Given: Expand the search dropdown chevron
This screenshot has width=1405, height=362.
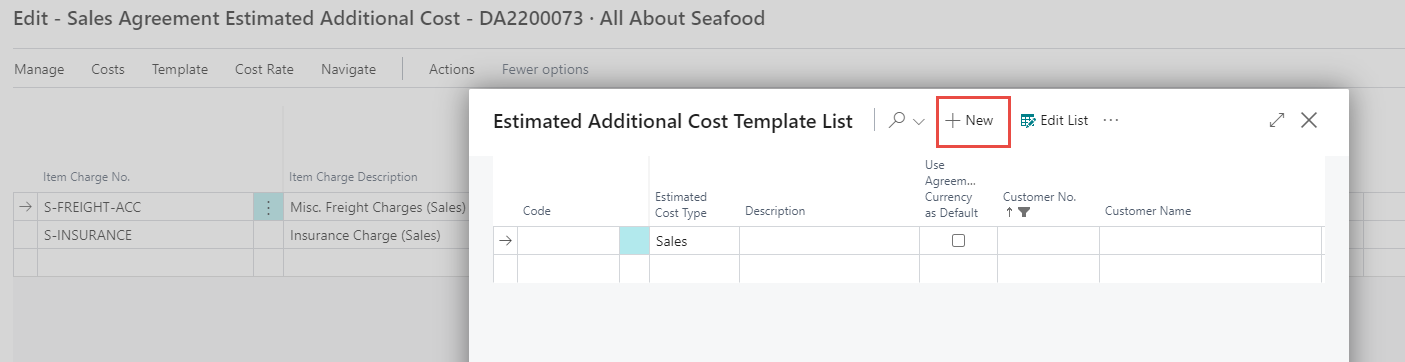Looking at the screenshot, I should click(919, 121).
